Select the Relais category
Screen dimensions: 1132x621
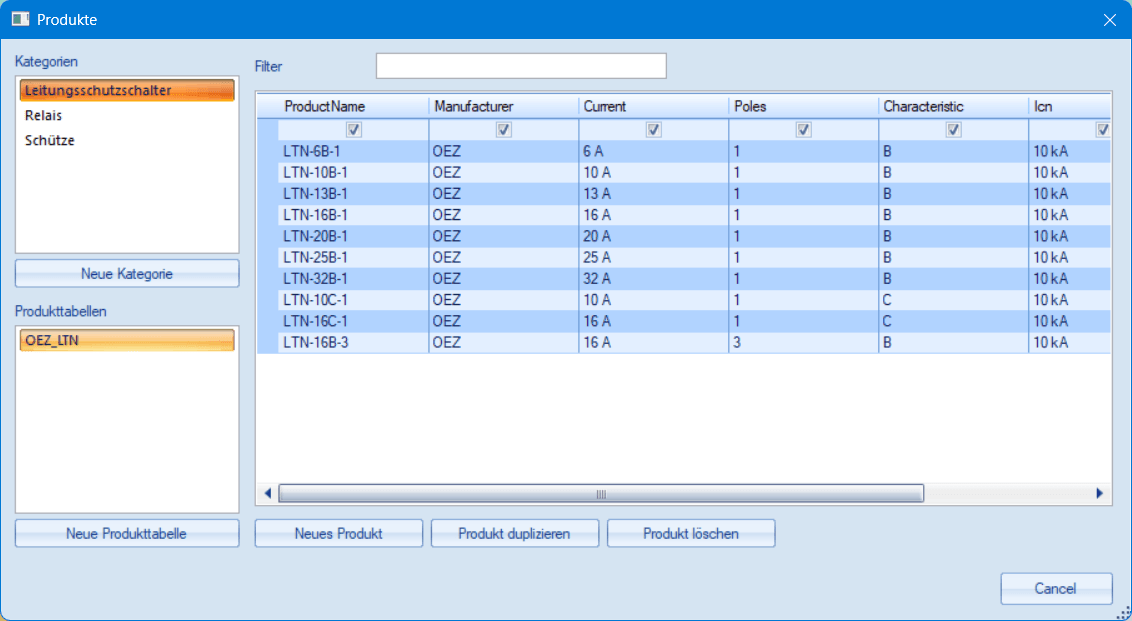coord(127,116)
